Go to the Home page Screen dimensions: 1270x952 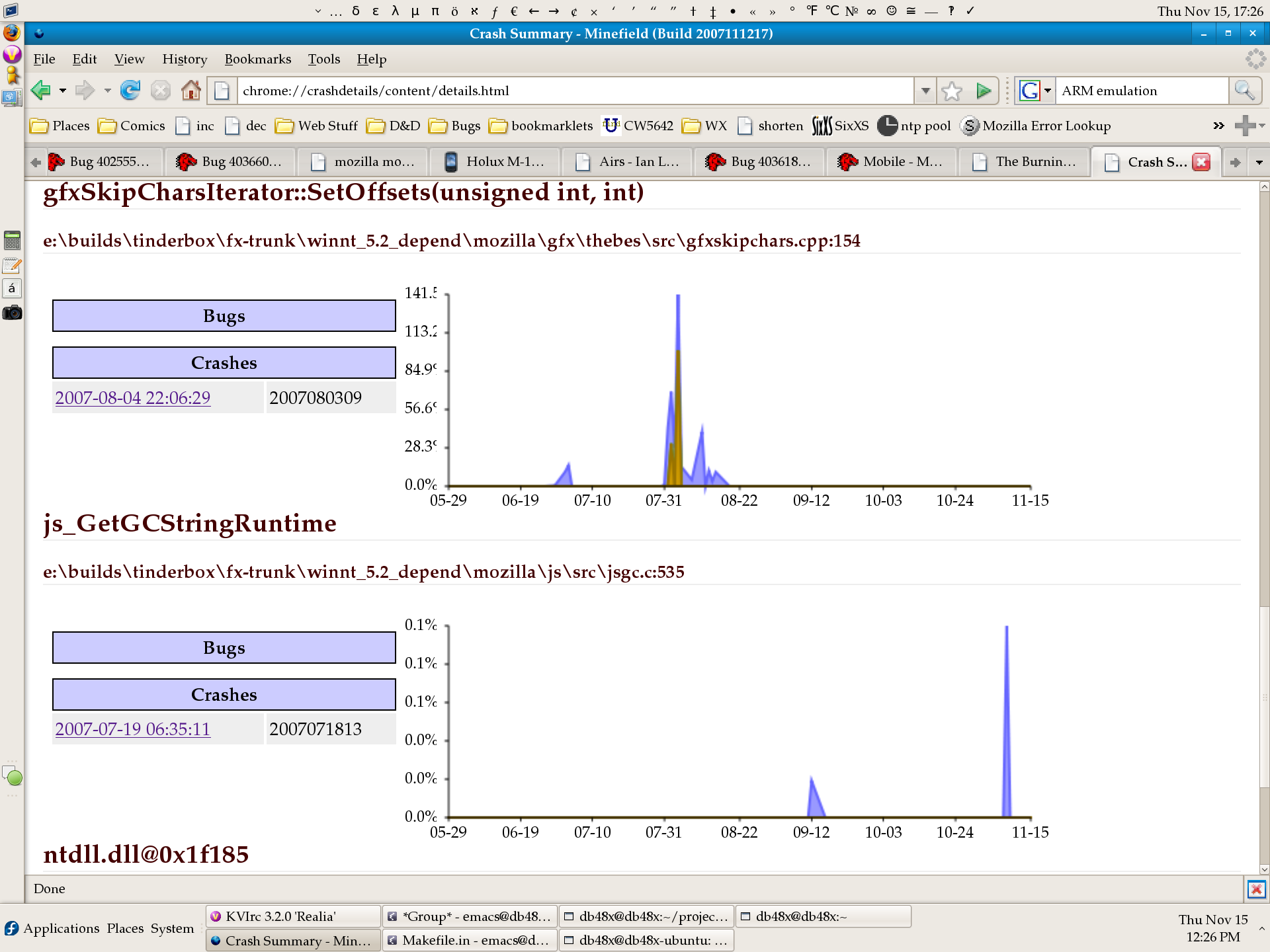point(191,91)
